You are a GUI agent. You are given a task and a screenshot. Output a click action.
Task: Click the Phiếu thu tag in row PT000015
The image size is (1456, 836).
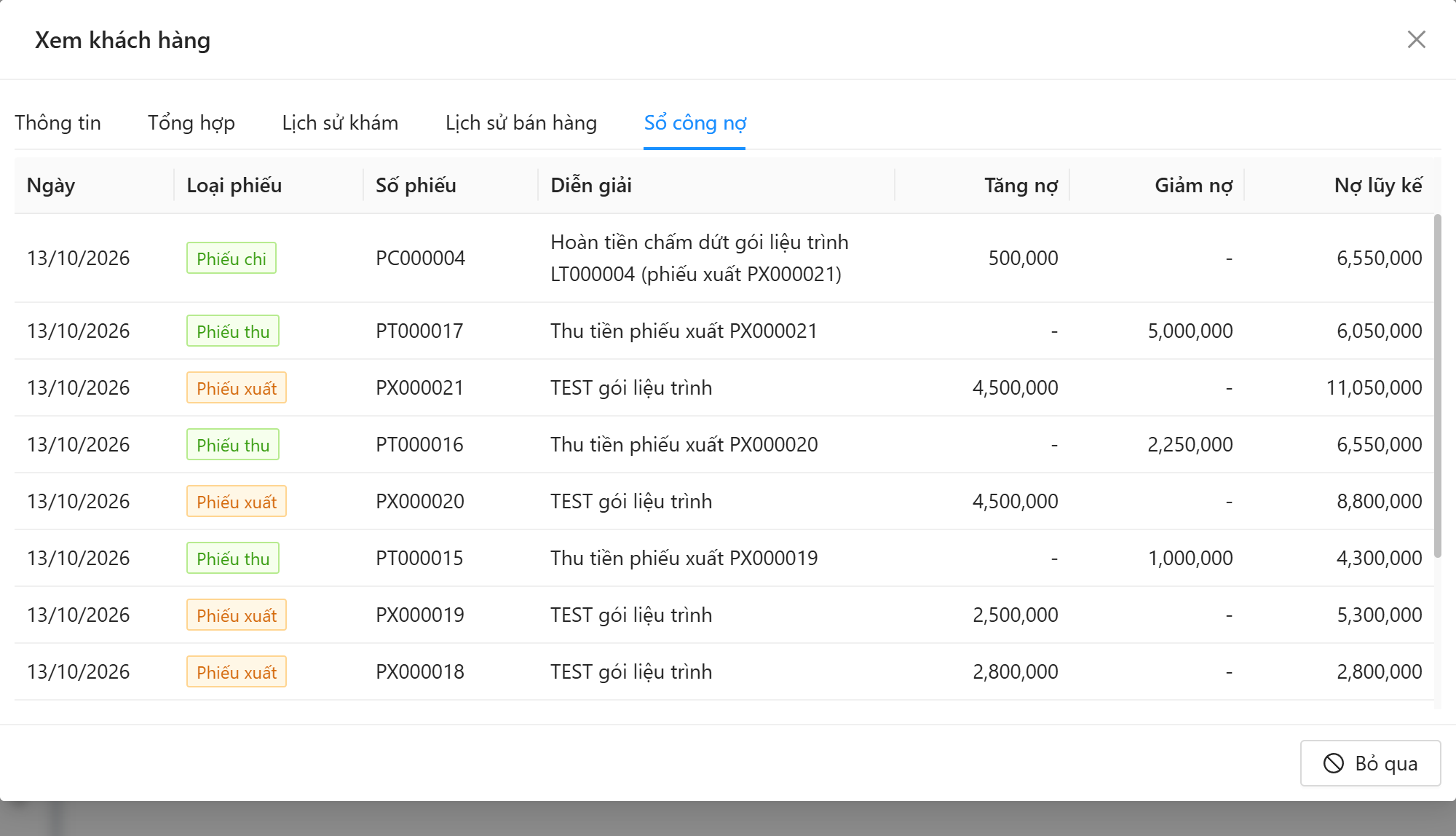pos(233,559)
